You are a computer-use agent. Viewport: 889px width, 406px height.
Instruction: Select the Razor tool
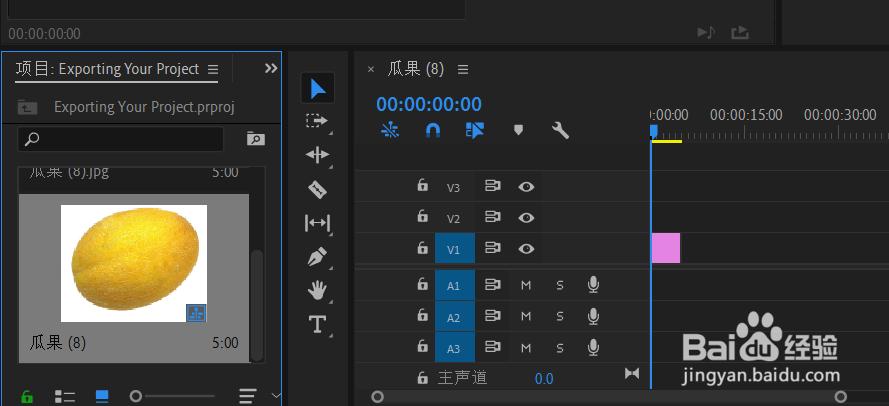[318, 188]
